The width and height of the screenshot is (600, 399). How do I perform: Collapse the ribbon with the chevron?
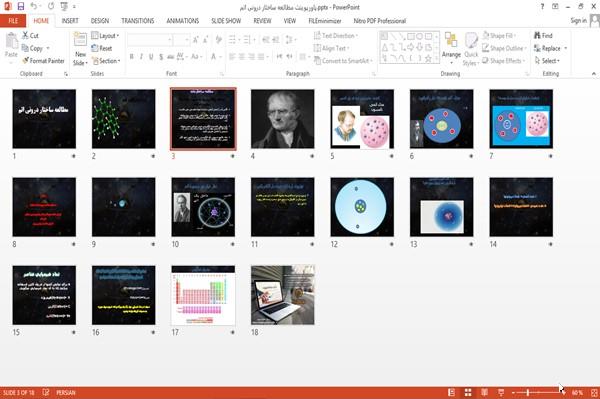point(594,73)
